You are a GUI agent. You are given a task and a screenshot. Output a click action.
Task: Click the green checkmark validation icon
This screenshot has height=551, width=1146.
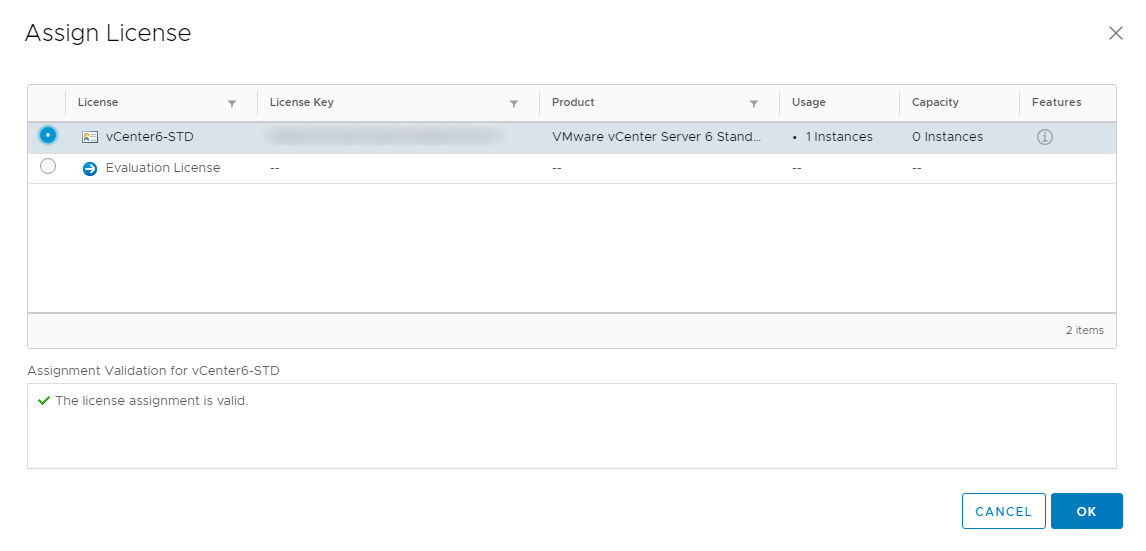pyautogui.click(x=43, y=401)
